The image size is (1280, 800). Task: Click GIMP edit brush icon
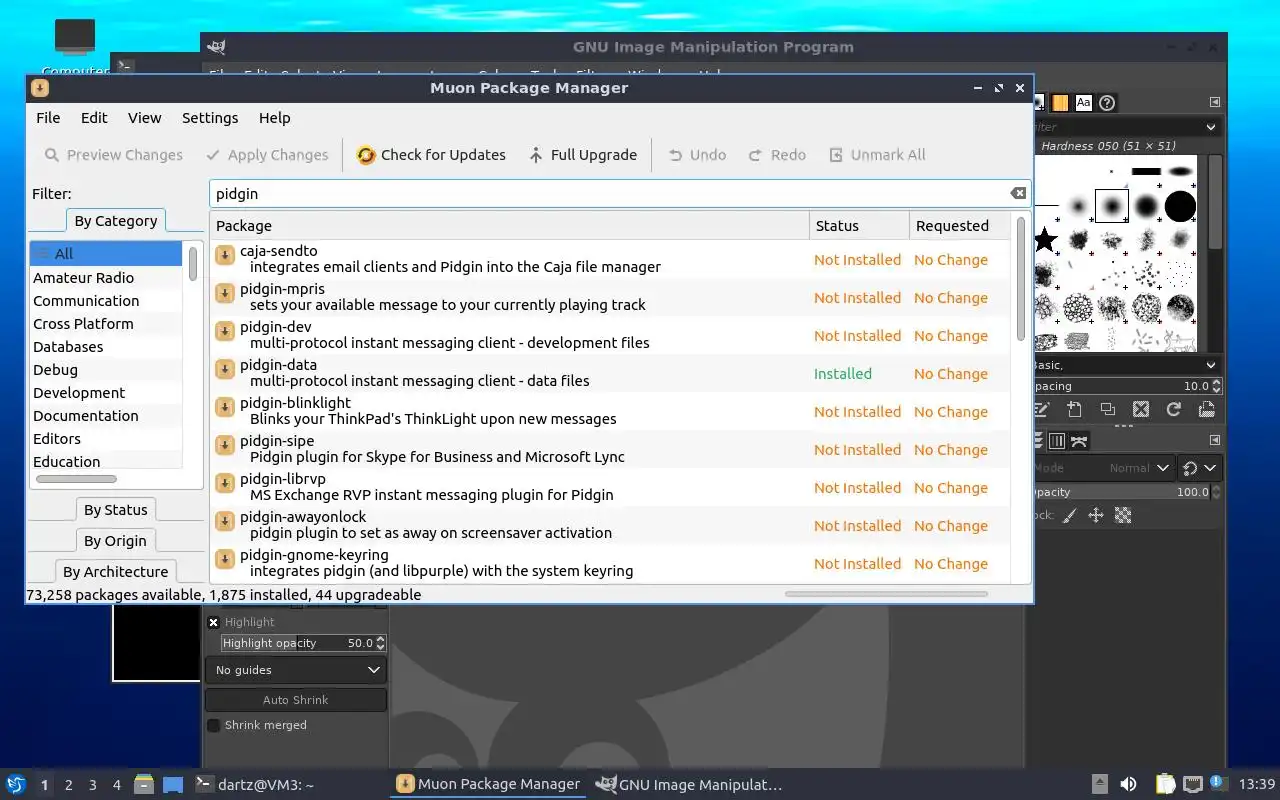[x=1041, y=409]
